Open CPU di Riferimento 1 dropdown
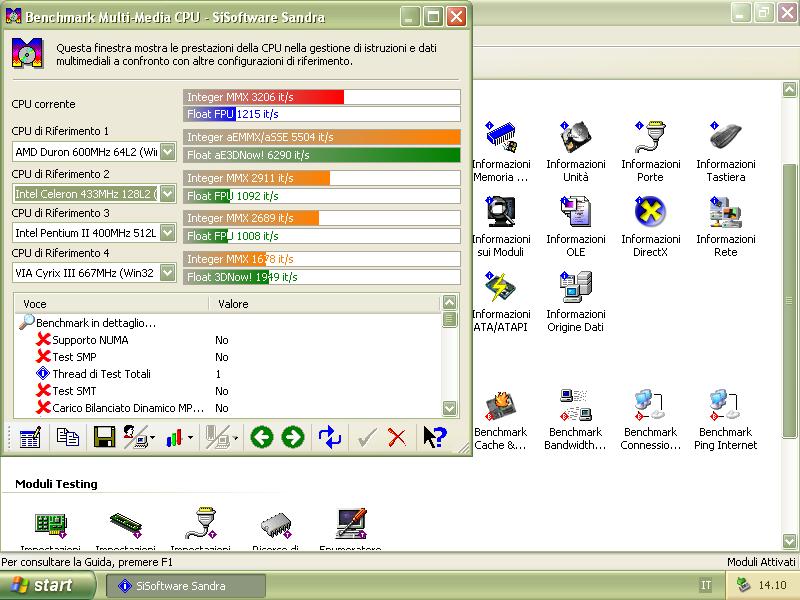800x600 pixels. [x=167, y=152]
